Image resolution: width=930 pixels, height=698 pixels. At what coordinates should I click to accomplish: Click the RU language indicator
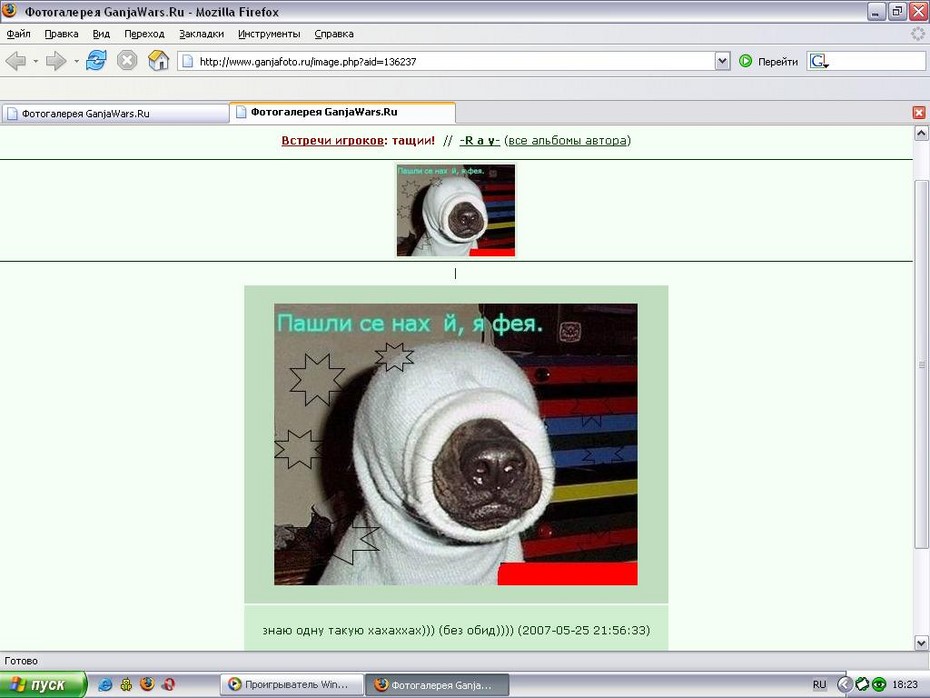tap(819, 684)
